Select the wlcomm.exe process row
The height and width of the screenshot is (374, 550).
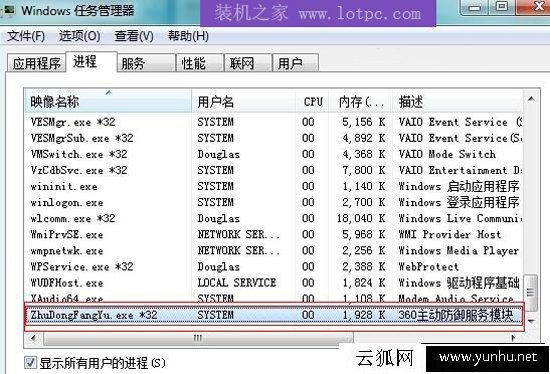pos(274,218)
